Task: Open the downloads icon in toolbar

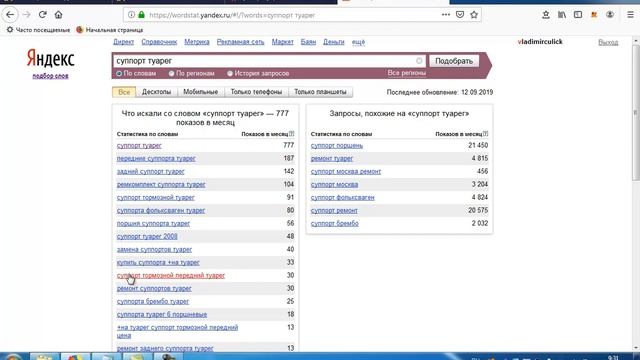Action: click(546, 15)
